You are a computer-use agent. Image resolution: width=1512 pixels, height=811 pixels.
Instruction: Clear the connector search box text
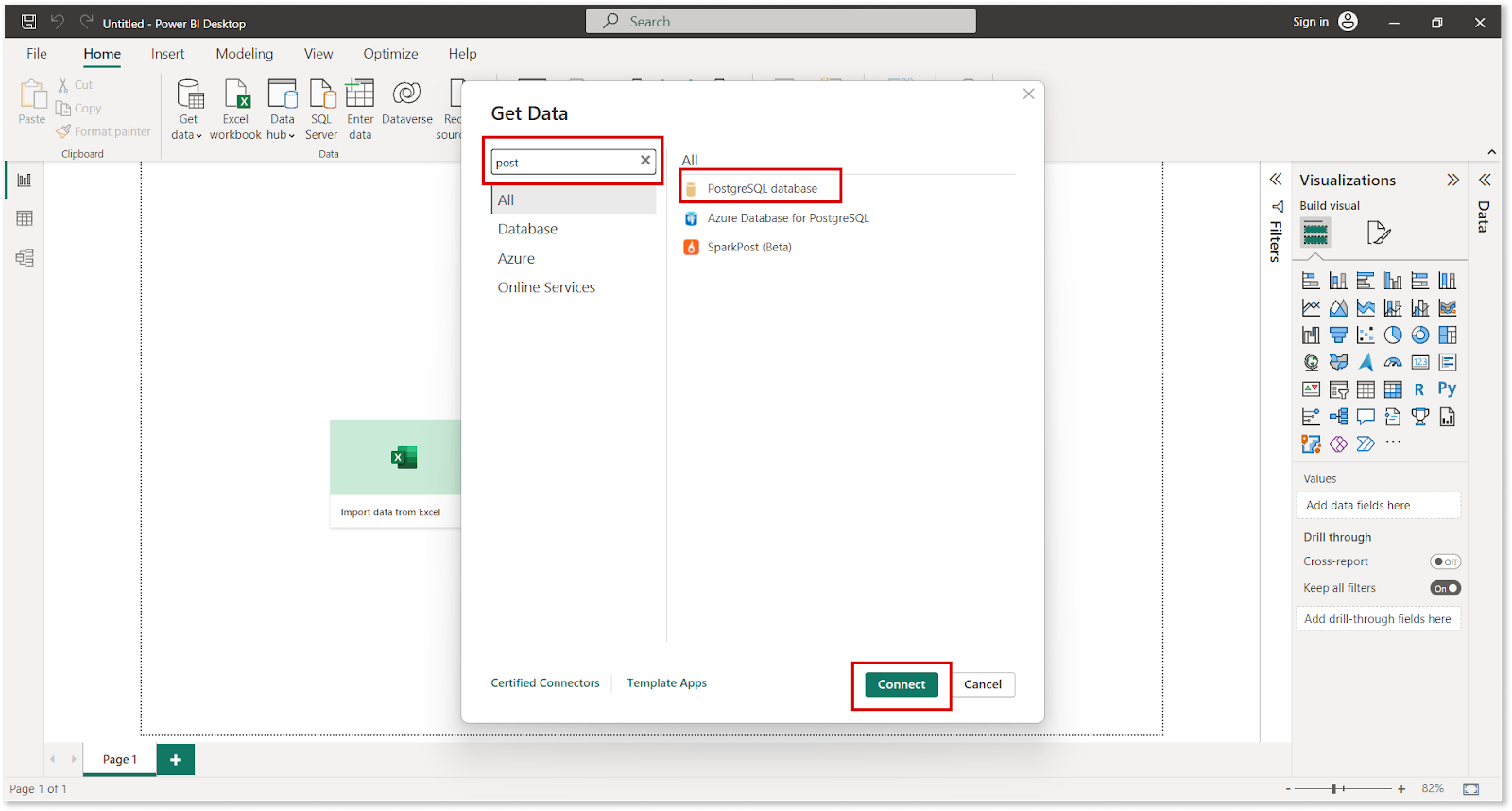[645, 161]
